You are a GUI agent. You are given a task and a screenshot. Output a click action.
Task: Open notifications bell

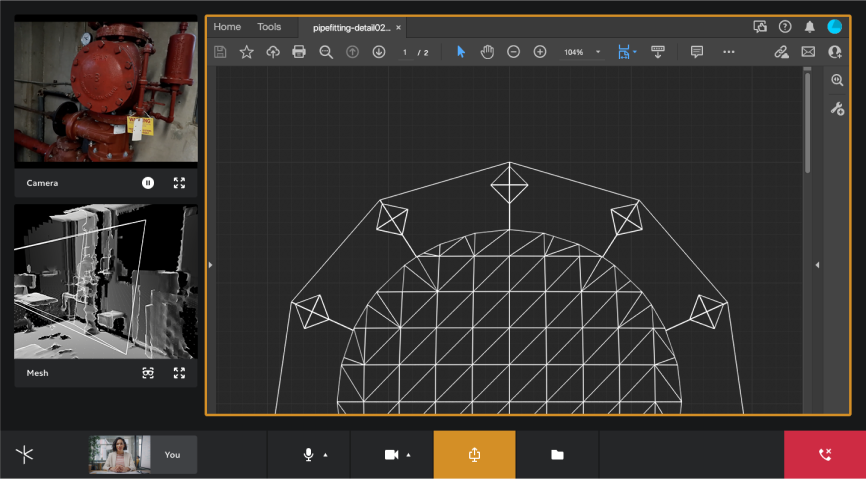[809, 27]
